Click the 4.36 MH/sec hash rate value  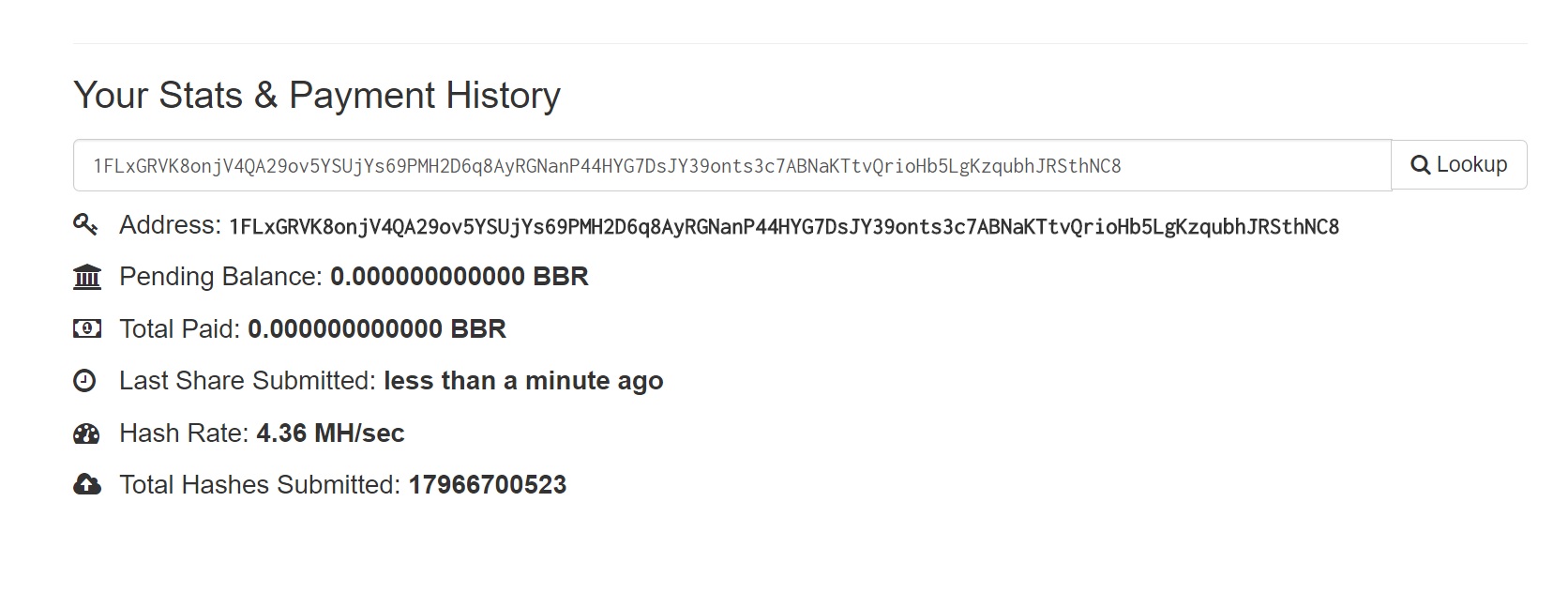pyautogui.click(x=330, y=433)
